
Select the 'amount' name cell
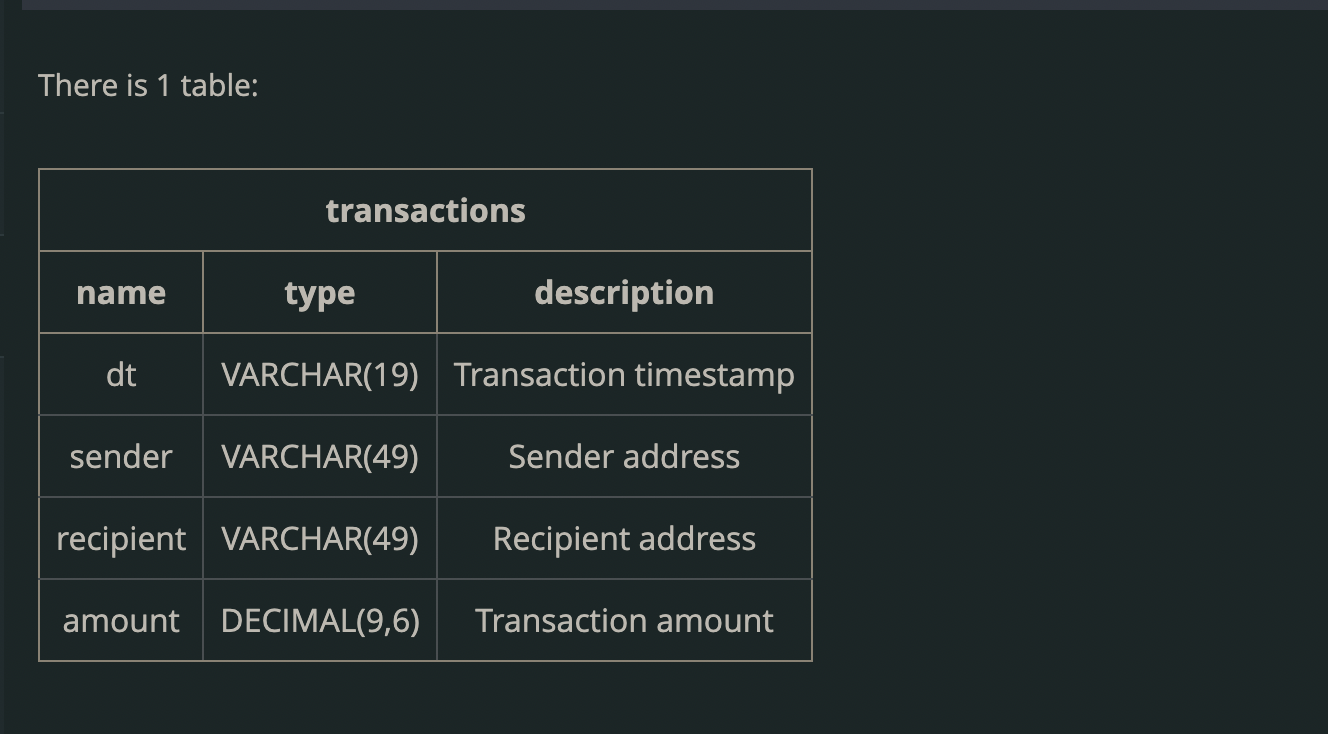coord(121,621)
